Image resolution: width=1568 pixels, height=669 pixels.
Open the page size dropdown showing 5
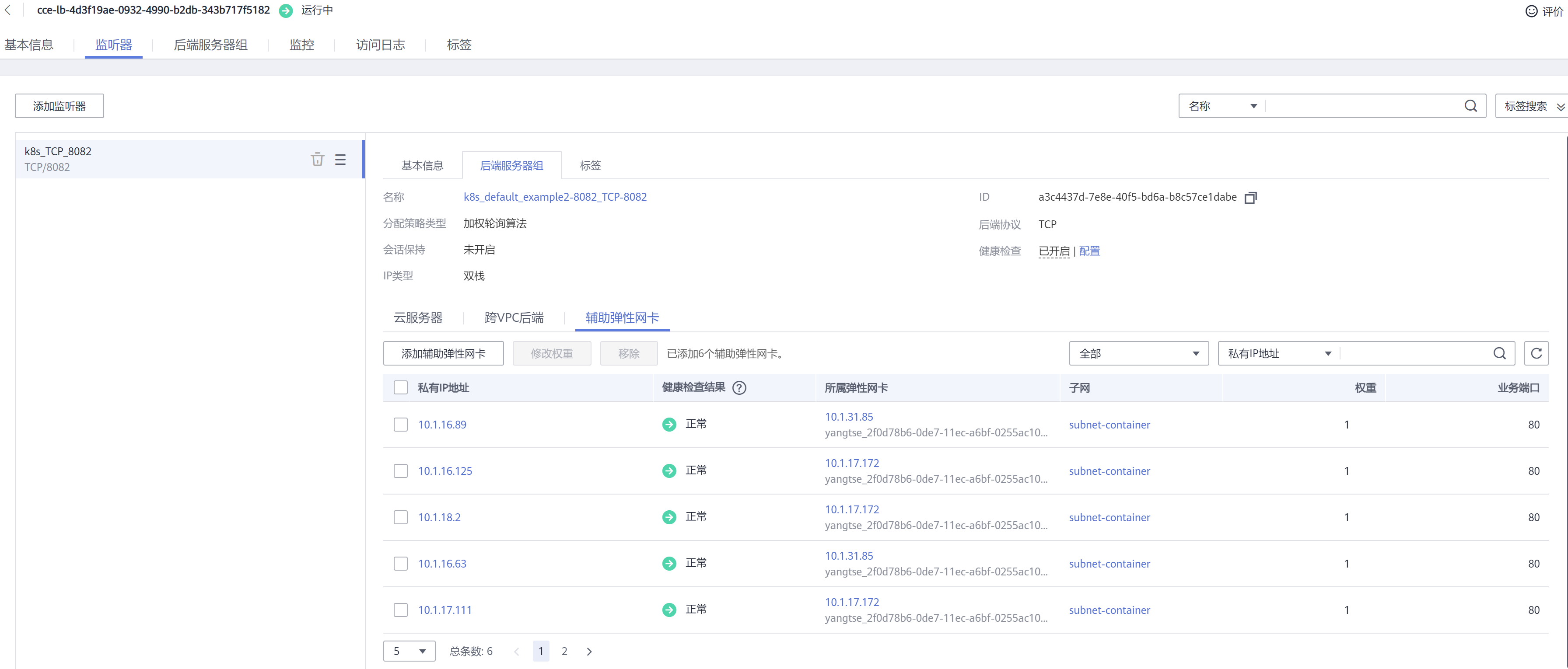click(x=409, y=652)
